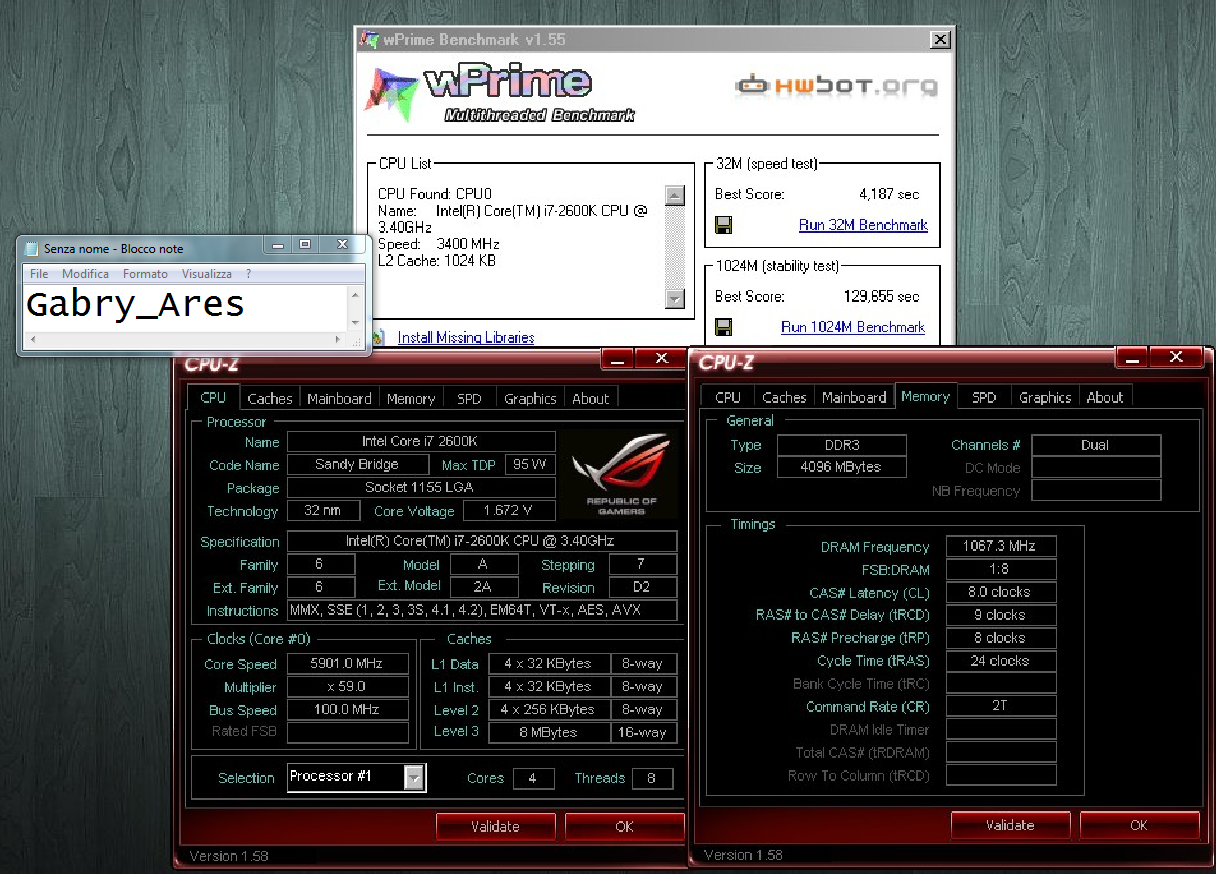
Task: Click scroll up arrow in wPrime CPU List
Action: [674, 195]
